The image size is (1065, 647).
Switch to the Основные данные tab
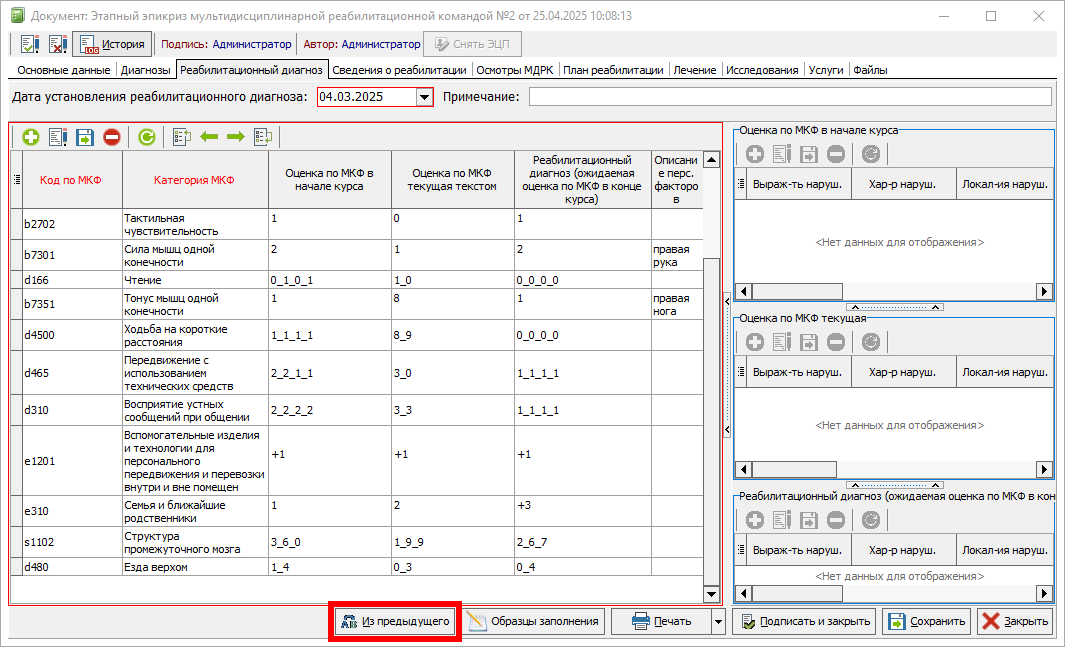point(64,70)
